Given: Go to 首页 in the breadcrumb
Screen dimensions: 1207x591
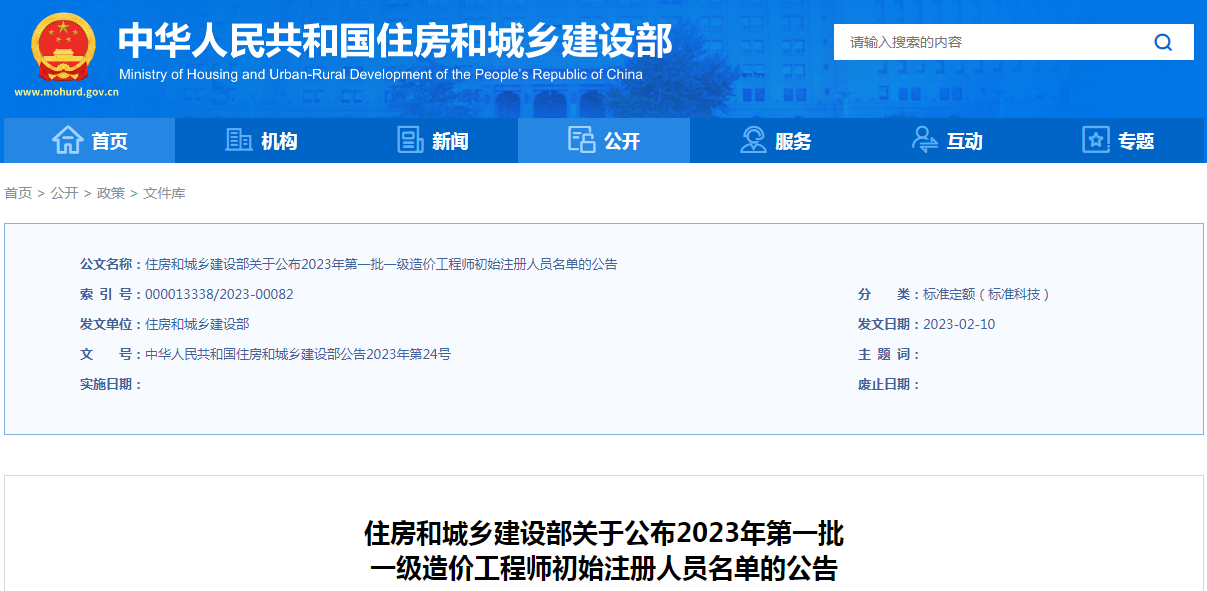Looking at the screenshot, I should [x=18, y=193].
